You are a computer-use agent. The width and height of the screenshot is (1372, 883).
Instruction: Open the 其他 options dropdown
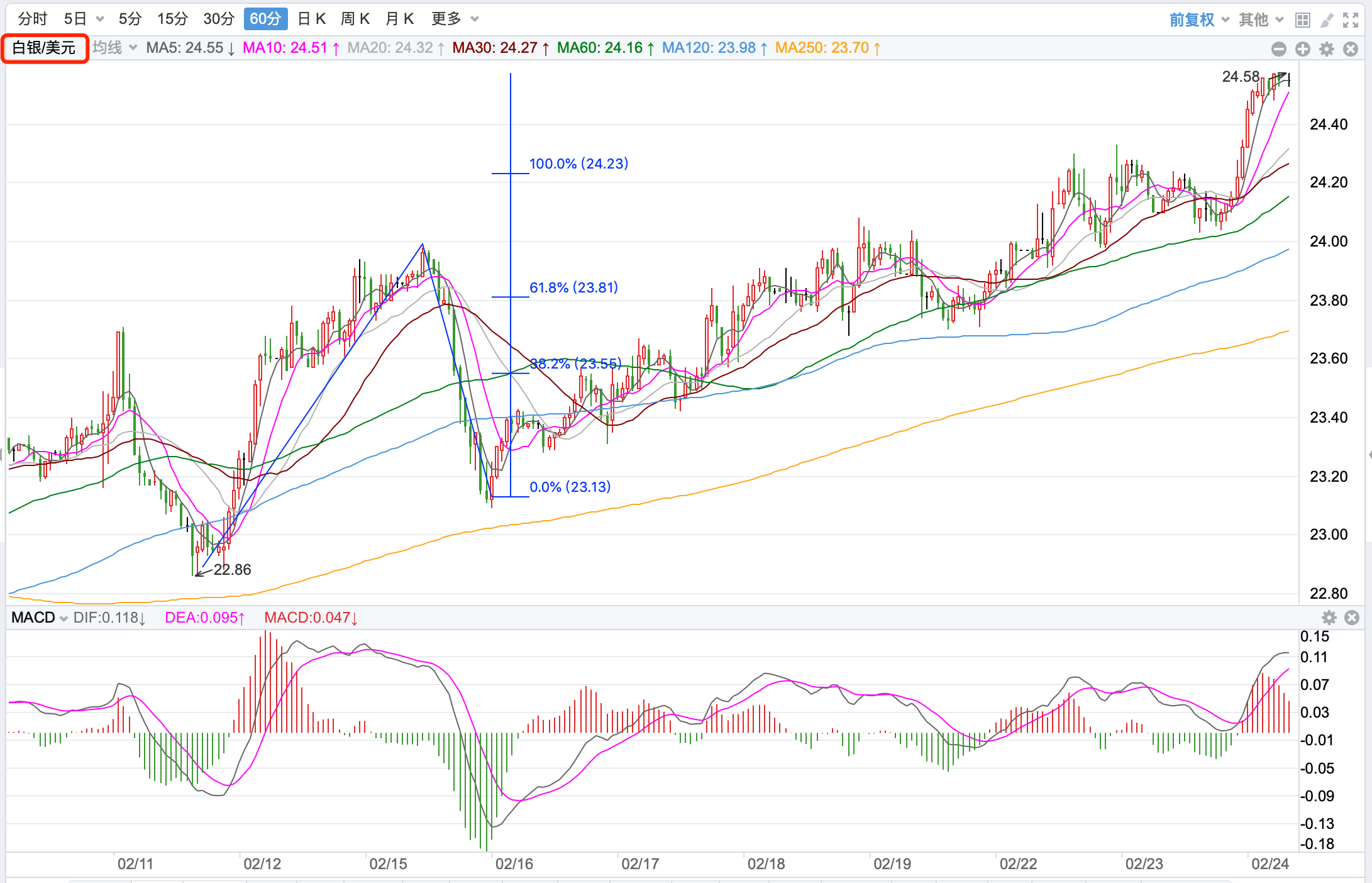coord(1261,20)
